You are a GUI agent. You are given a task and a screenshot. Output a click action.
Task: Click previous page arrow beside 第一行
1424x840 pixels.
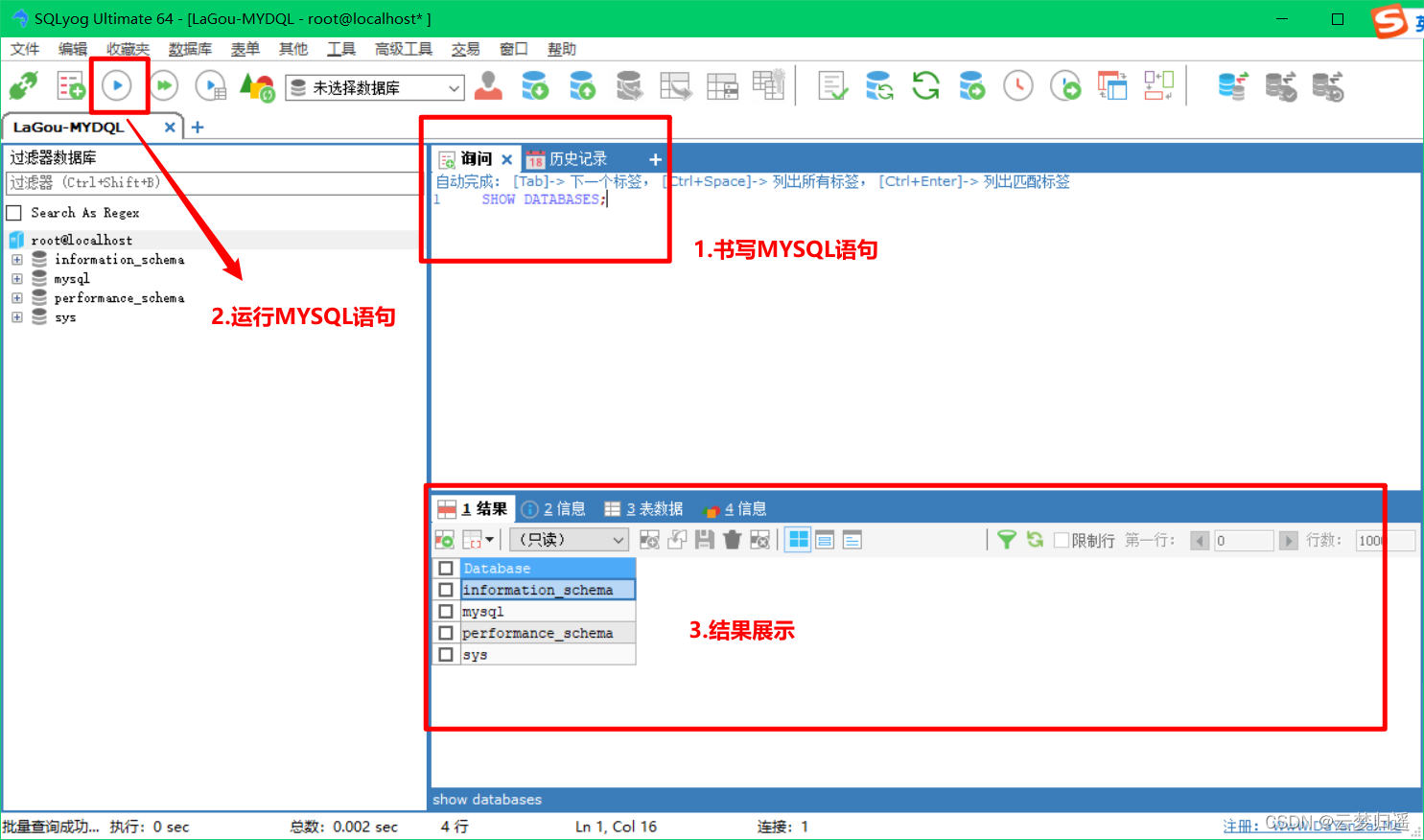coord(1200,541)
